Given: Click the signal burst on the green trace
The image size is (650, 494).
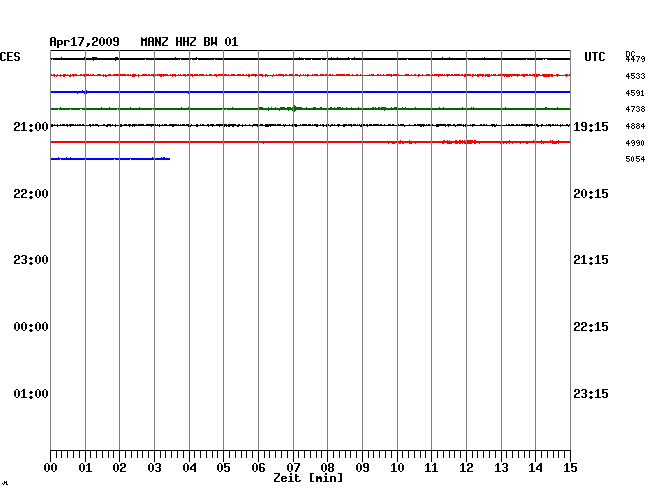Looking at the screenshot, I should pyautogui.click(x=292, y=108).
